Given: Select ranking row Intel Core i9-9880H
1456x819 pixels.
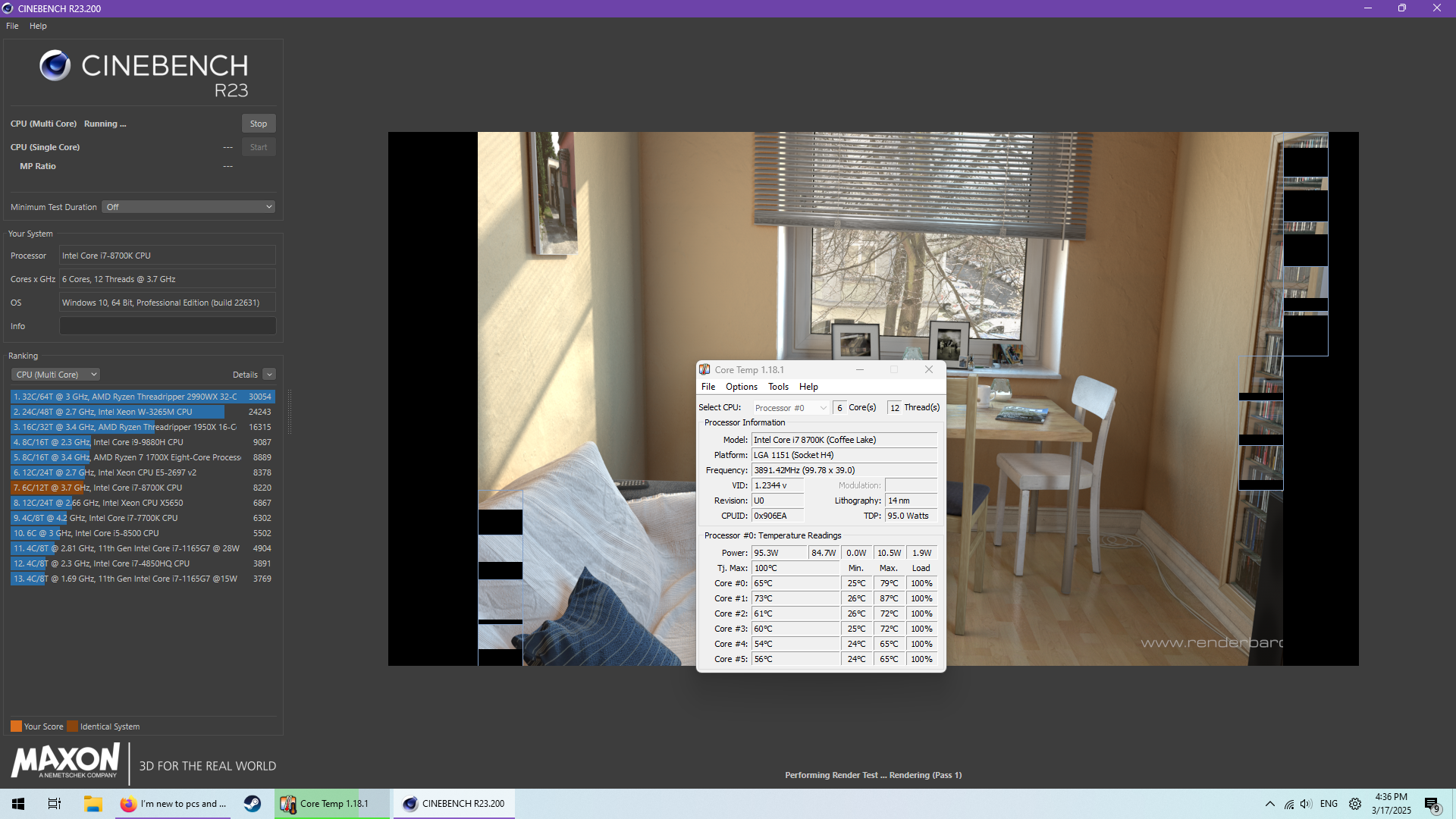Looking at the screenshot, I should [x=143, y=442].
